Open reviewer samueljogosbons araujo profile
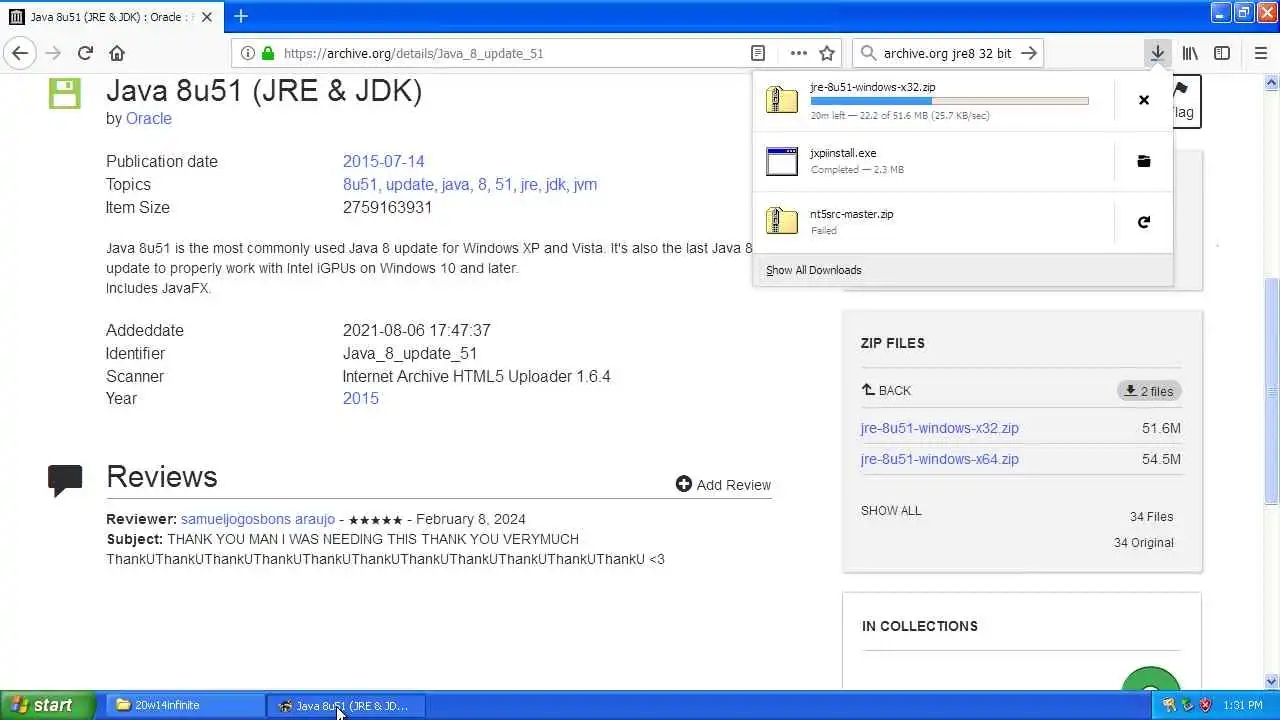This screenshot has height=720, width=1280. (x=257, y=519)
